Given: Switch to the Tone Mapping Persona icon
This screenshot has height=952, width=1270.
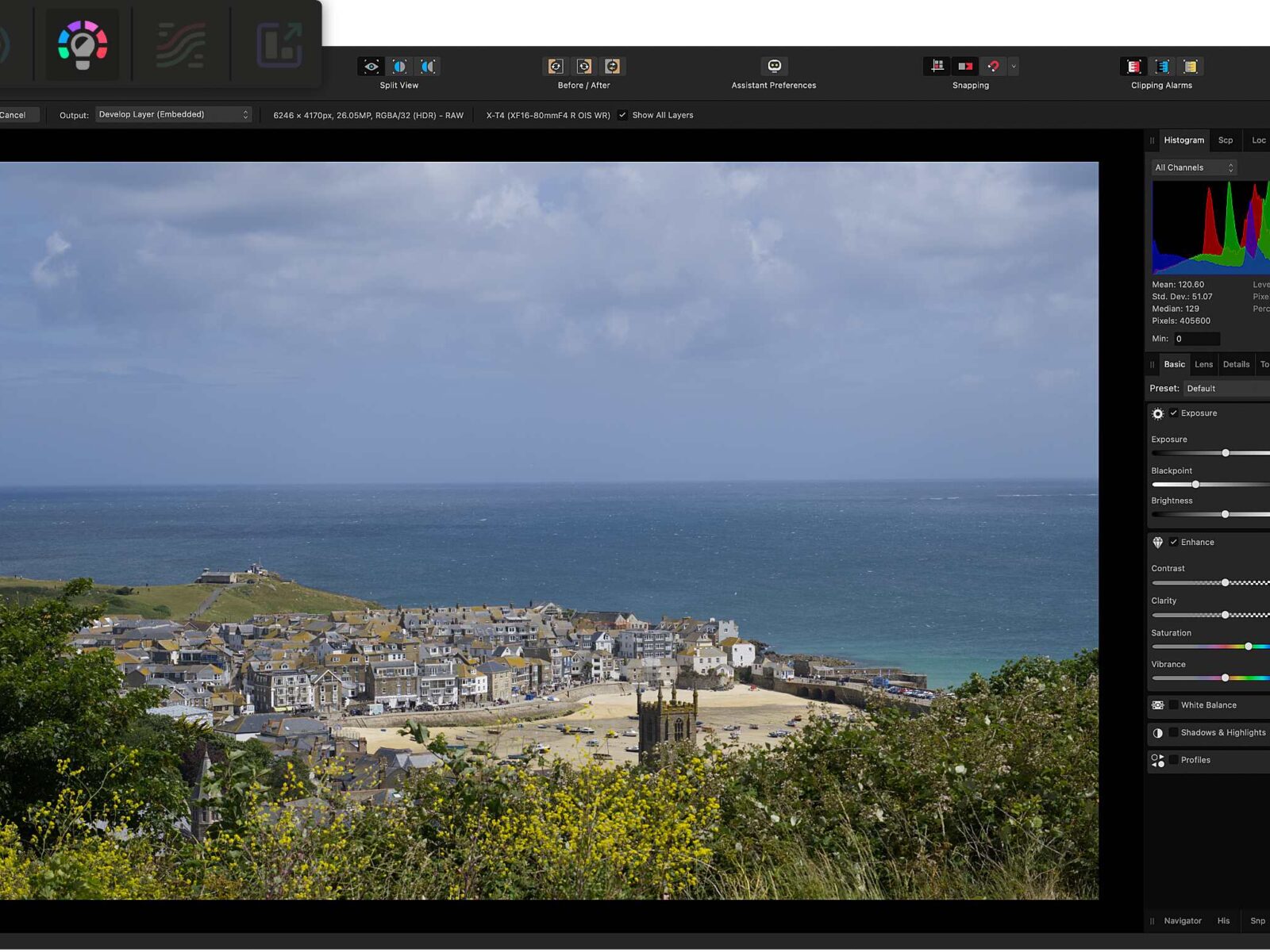Looking at the screenshot, I should point(181,44).
